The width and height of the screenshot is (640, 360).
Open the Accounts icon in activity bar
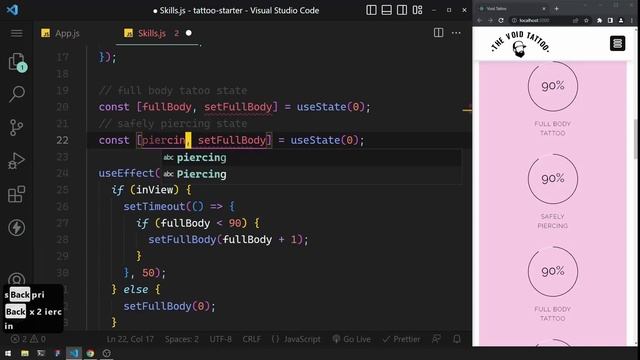coord(16,280)
